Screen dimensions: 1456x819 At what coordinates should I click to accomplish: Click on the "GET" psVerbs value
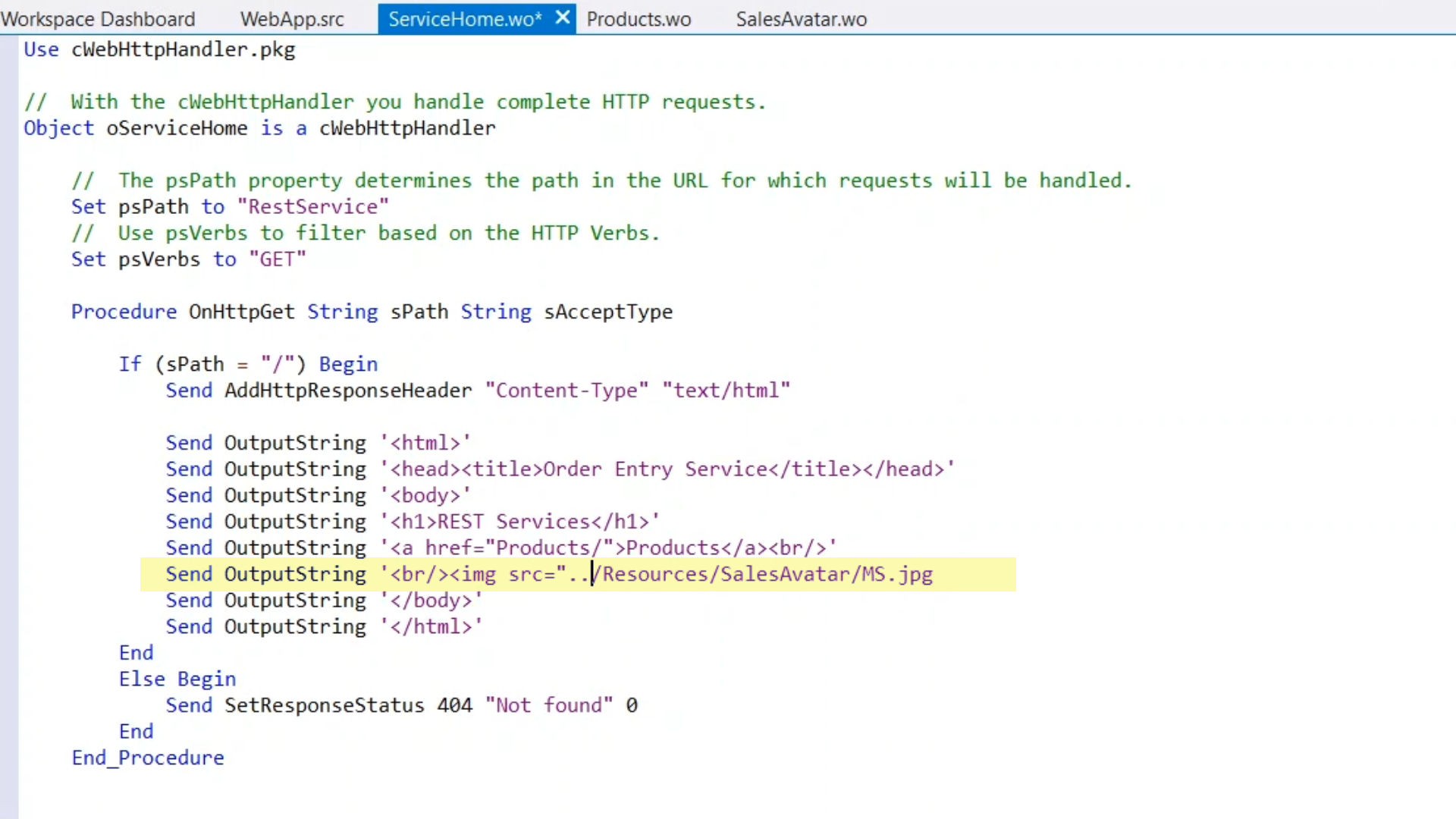pyautogui.click(x=277, y=259)
